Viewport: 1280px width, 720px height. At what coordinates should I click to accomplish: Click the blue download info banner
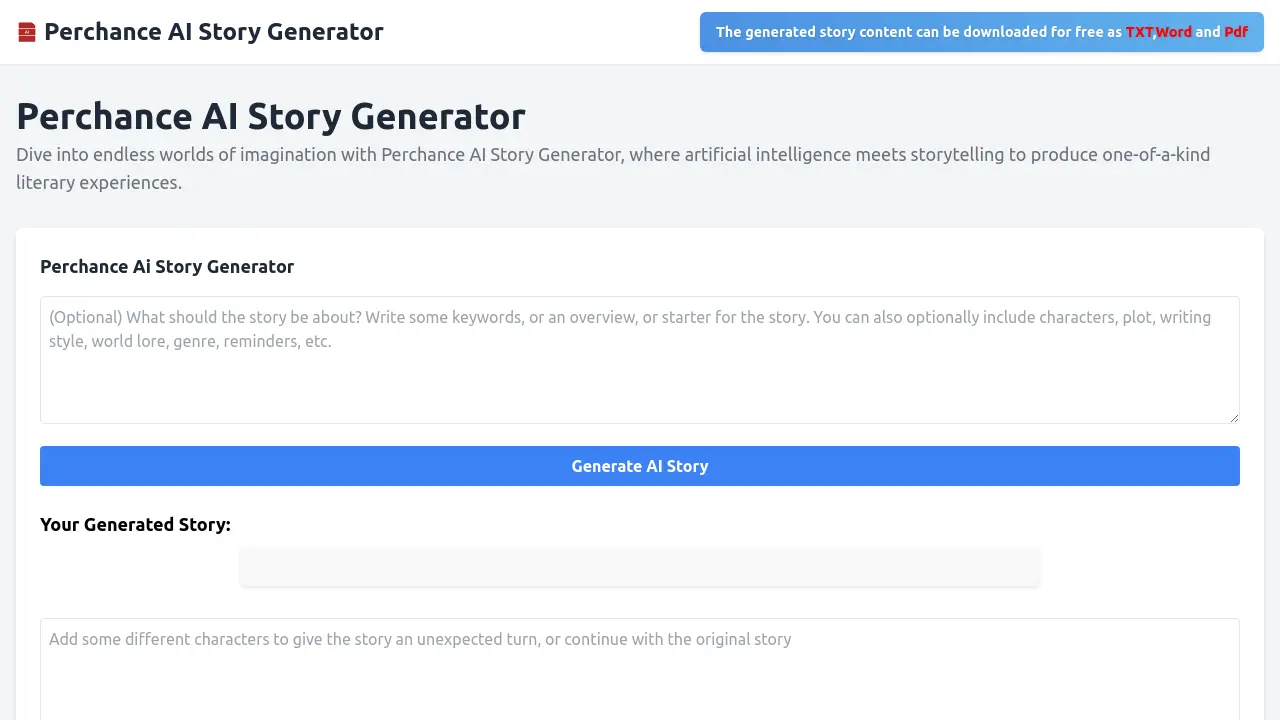pos(981,31)
